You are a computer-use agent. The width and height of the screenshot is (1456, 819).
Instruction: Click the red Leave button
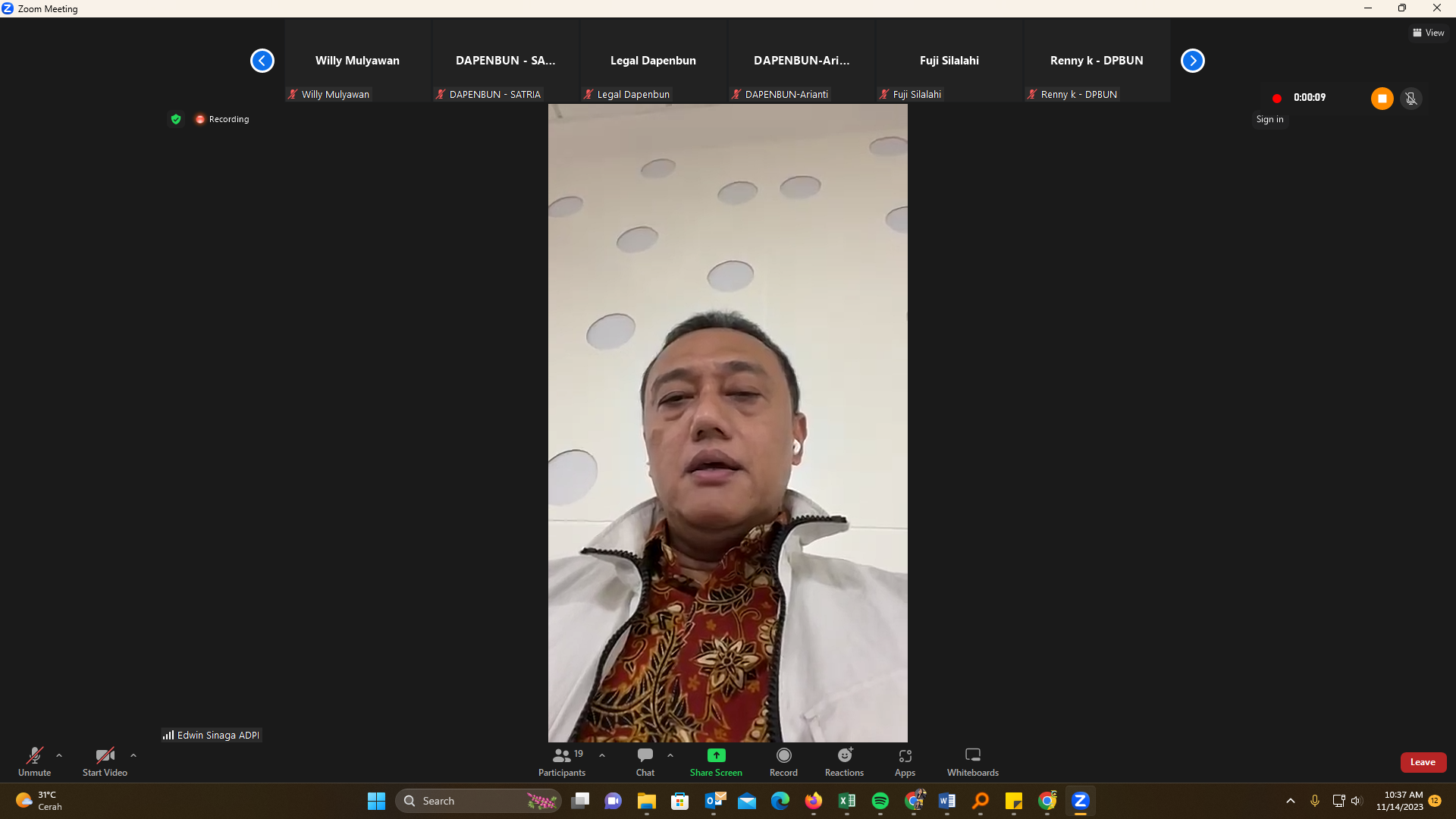(1423, 762)
